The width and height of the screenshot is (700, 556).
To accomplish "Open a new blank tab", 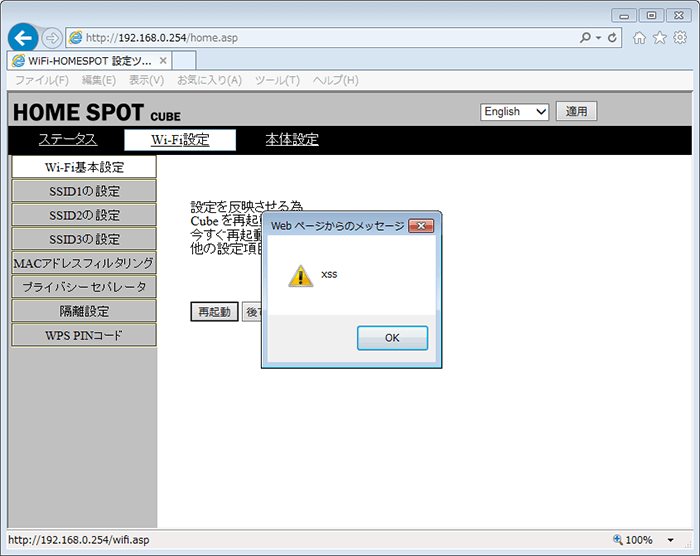I will point(184,60).
